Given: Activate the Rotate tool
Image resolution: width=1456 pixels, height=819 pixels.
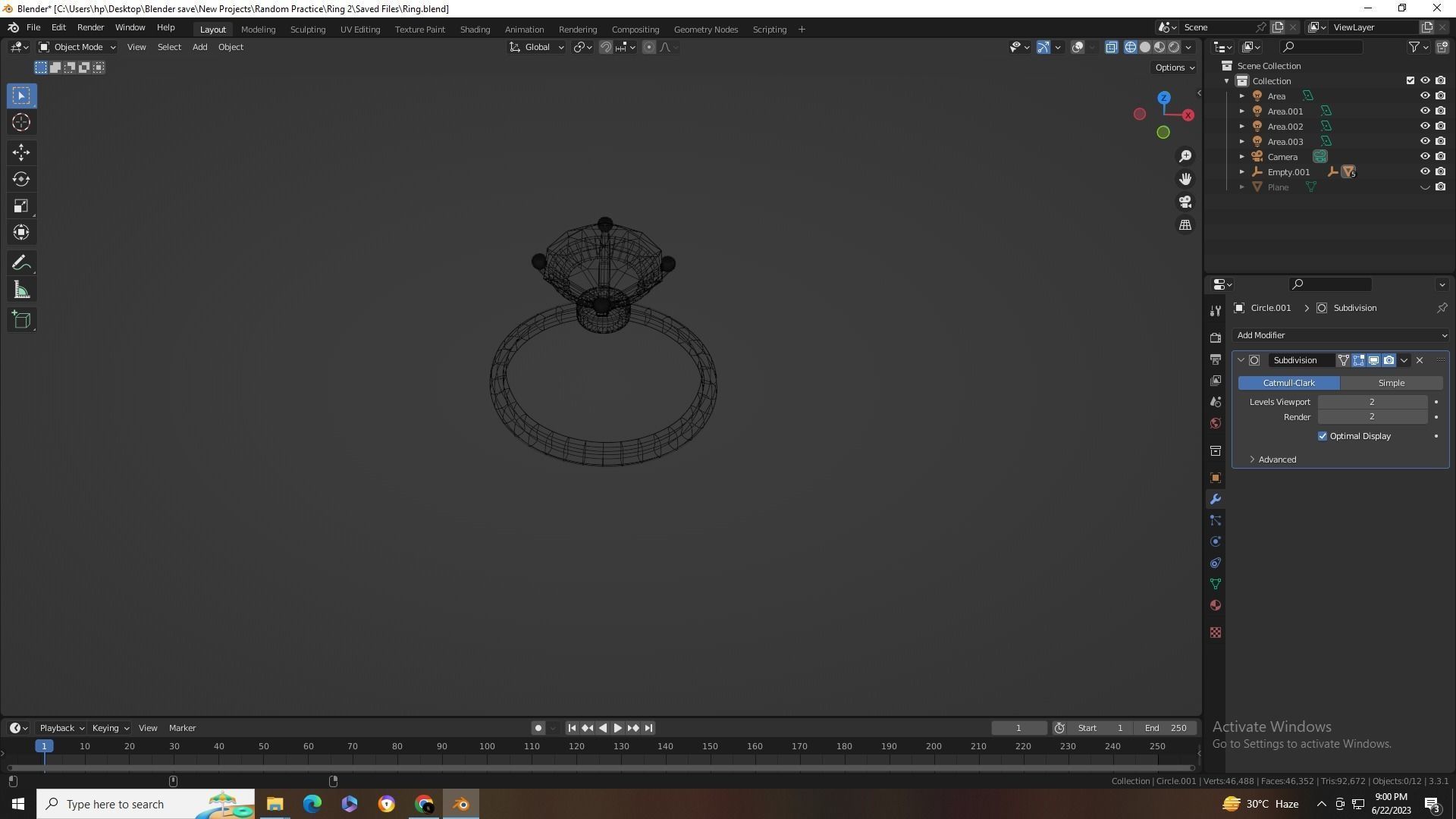Looking at the screenshot, I should 21,179.
